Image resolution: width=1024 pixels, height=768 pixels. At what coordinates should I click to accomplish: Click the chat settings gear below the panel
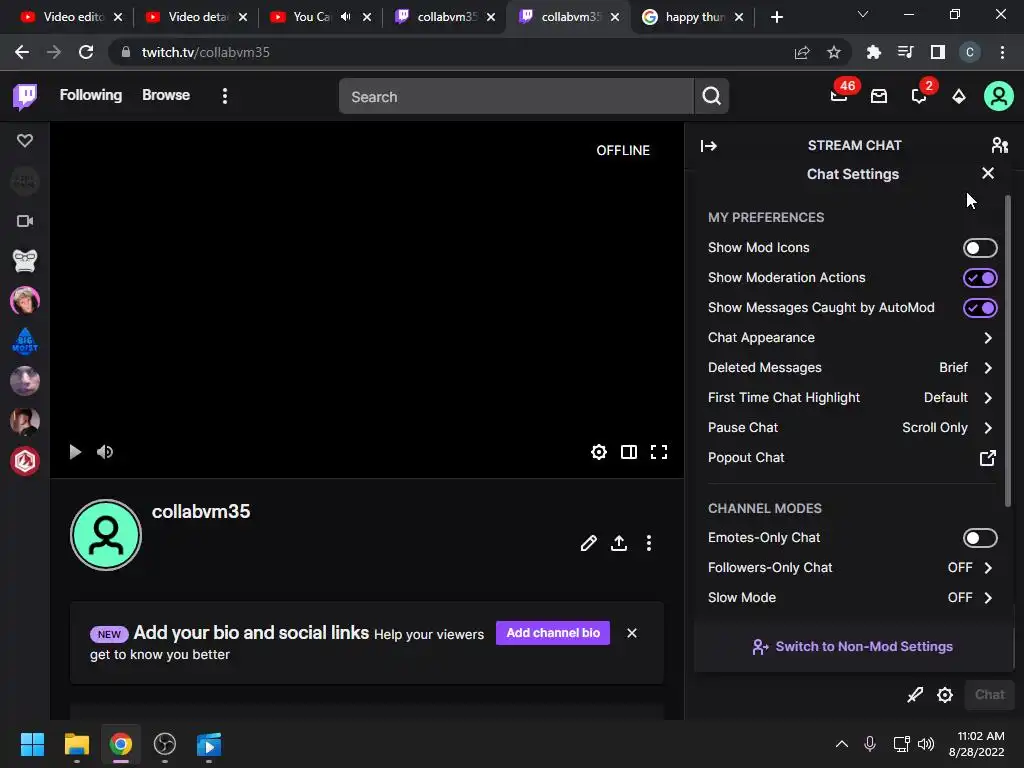(944, 695)
